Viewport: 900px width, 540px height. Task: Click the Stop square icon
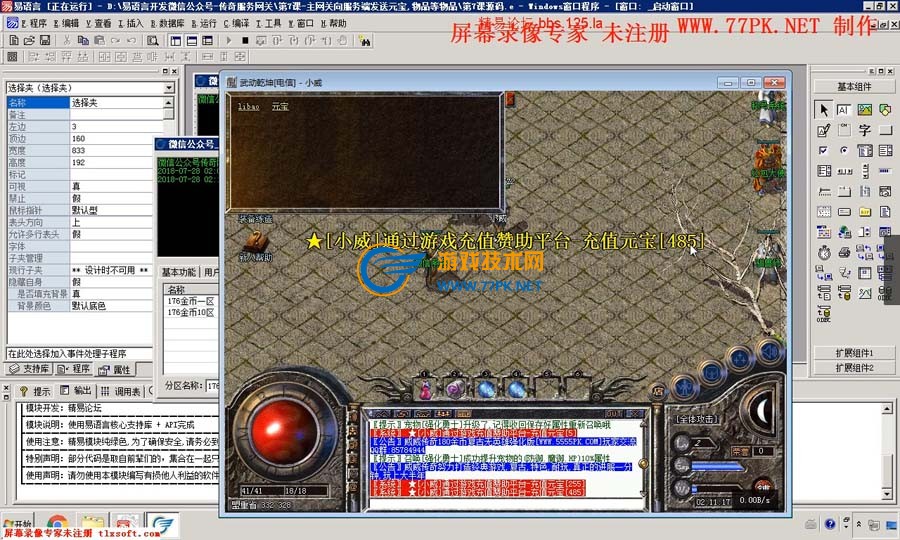(x=245, y=40)
